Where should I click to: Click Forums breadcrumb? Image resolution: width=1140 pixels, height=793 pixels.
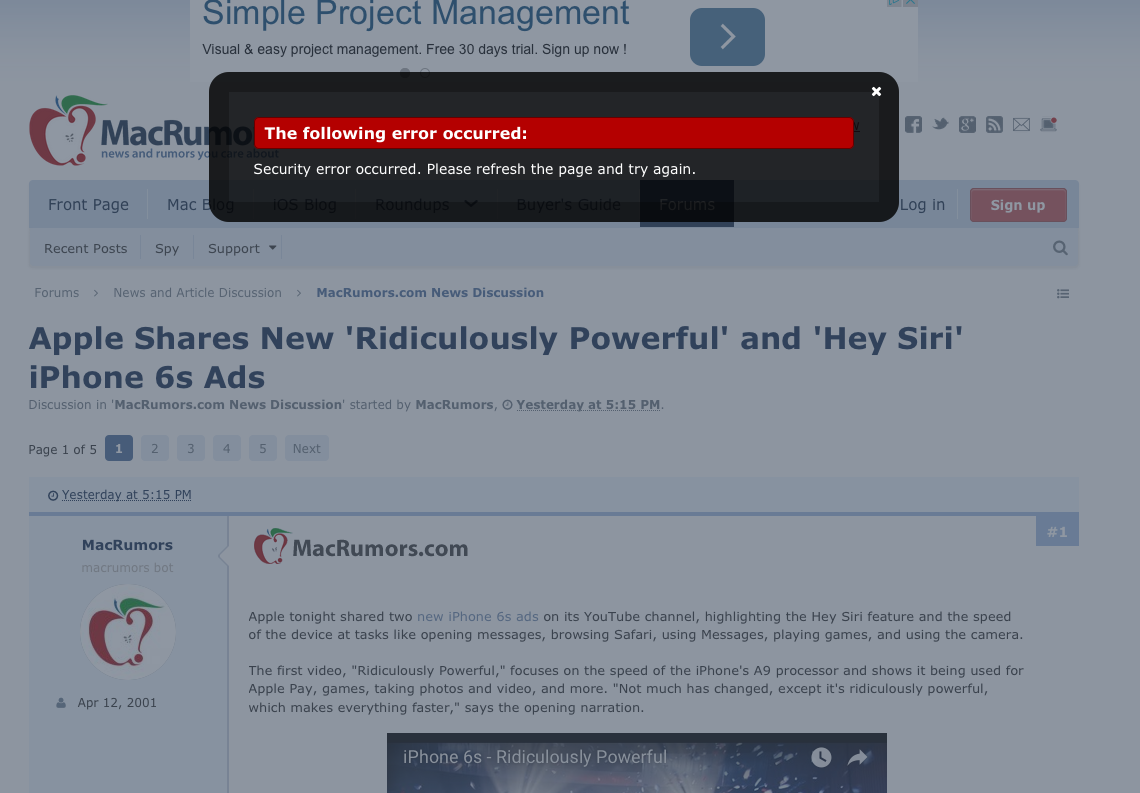(57, 293)
